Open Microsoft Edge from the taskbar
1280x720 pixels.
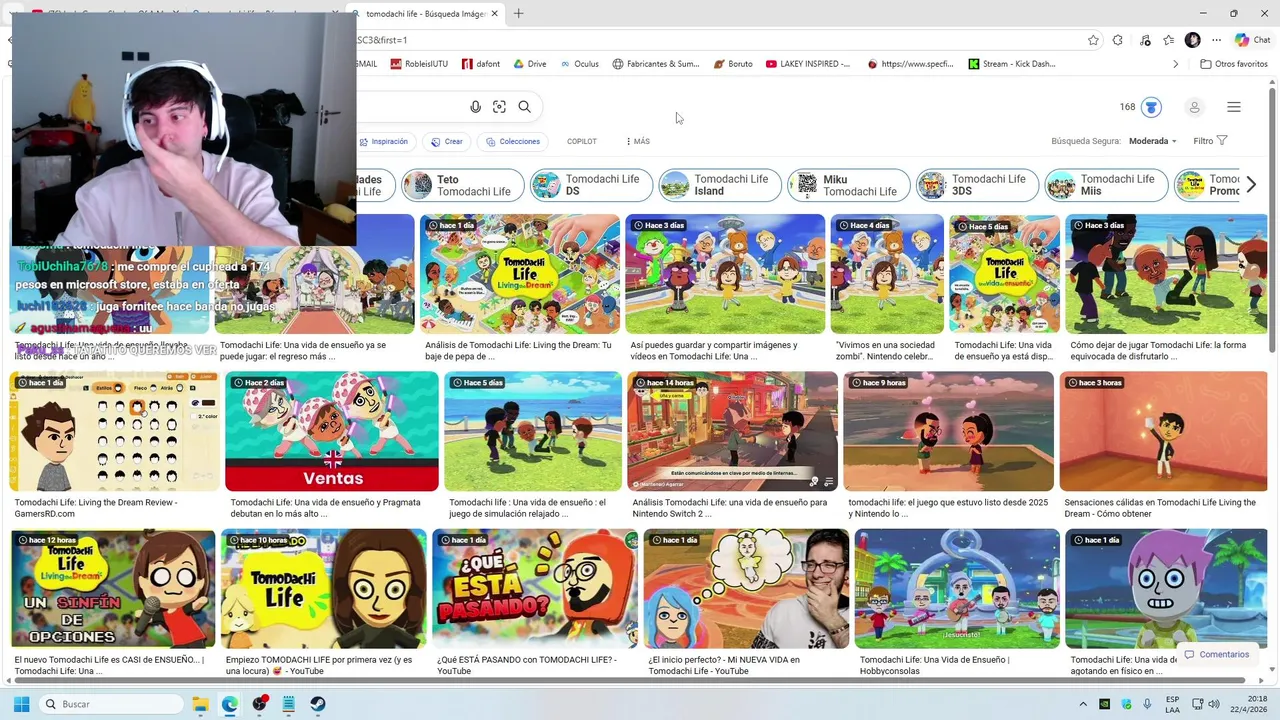(x=230, y=704)
